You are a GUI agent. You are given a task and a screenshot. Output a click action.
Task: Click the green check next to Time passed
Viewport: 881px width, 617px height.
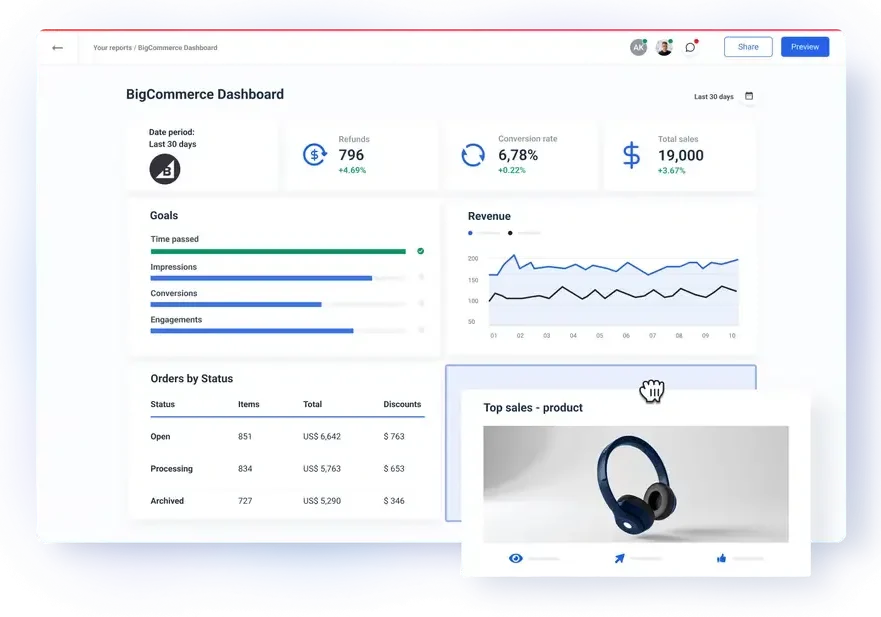[x=420, y=251]
